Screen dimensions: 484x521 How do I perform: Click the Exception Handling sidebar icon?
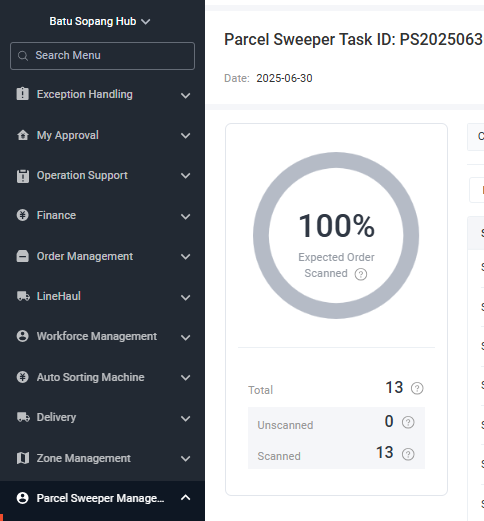[23, 94]
